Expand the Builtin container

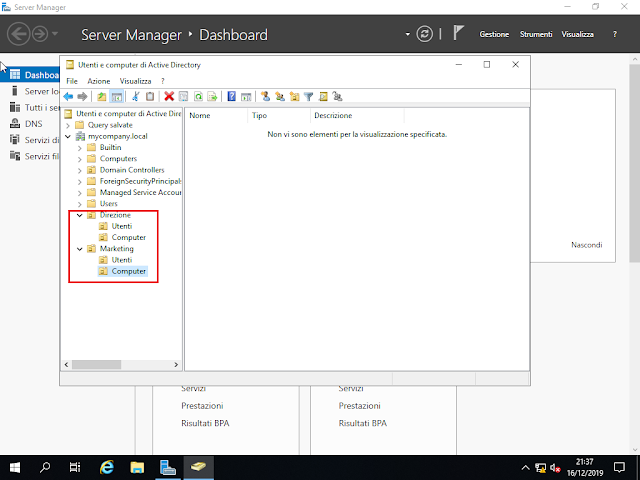tap(80, 148)
